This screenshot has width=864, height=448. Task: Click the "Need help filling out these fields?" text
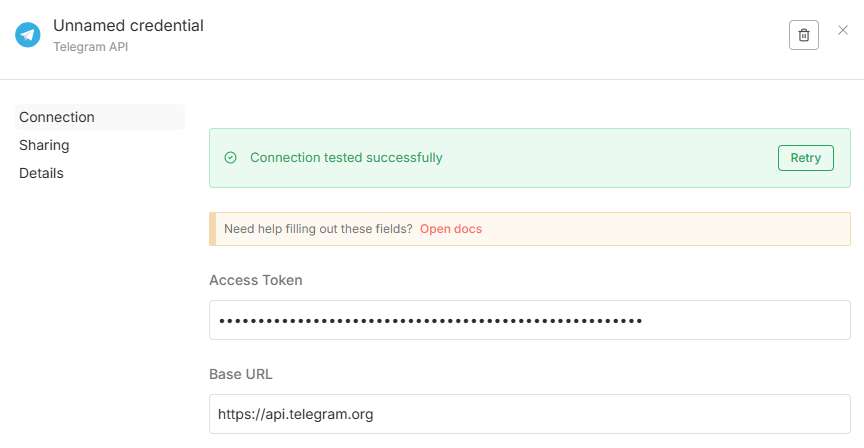pyautogui.click(x=318, y=229)
